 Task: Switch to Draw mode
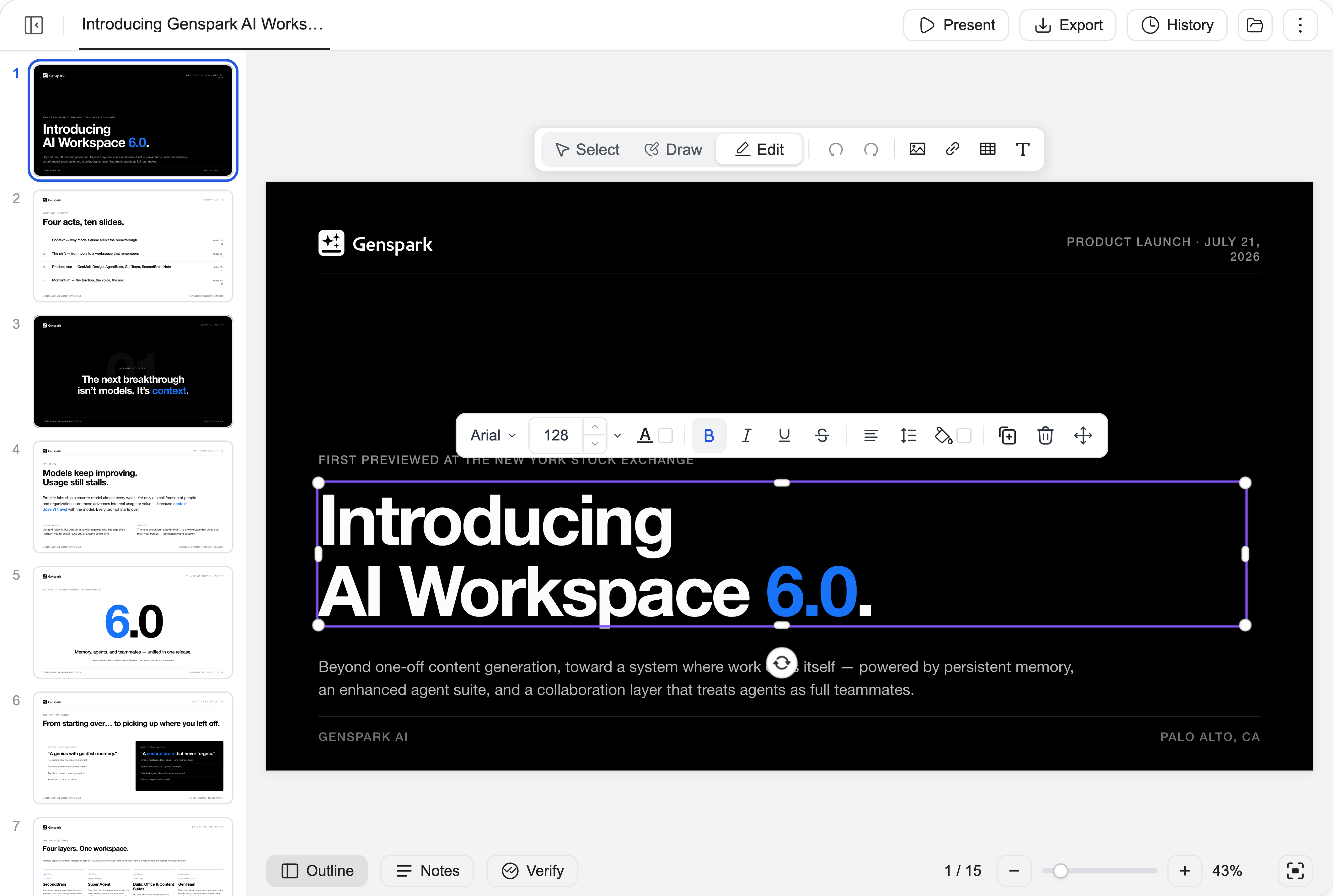coord(673,150)
